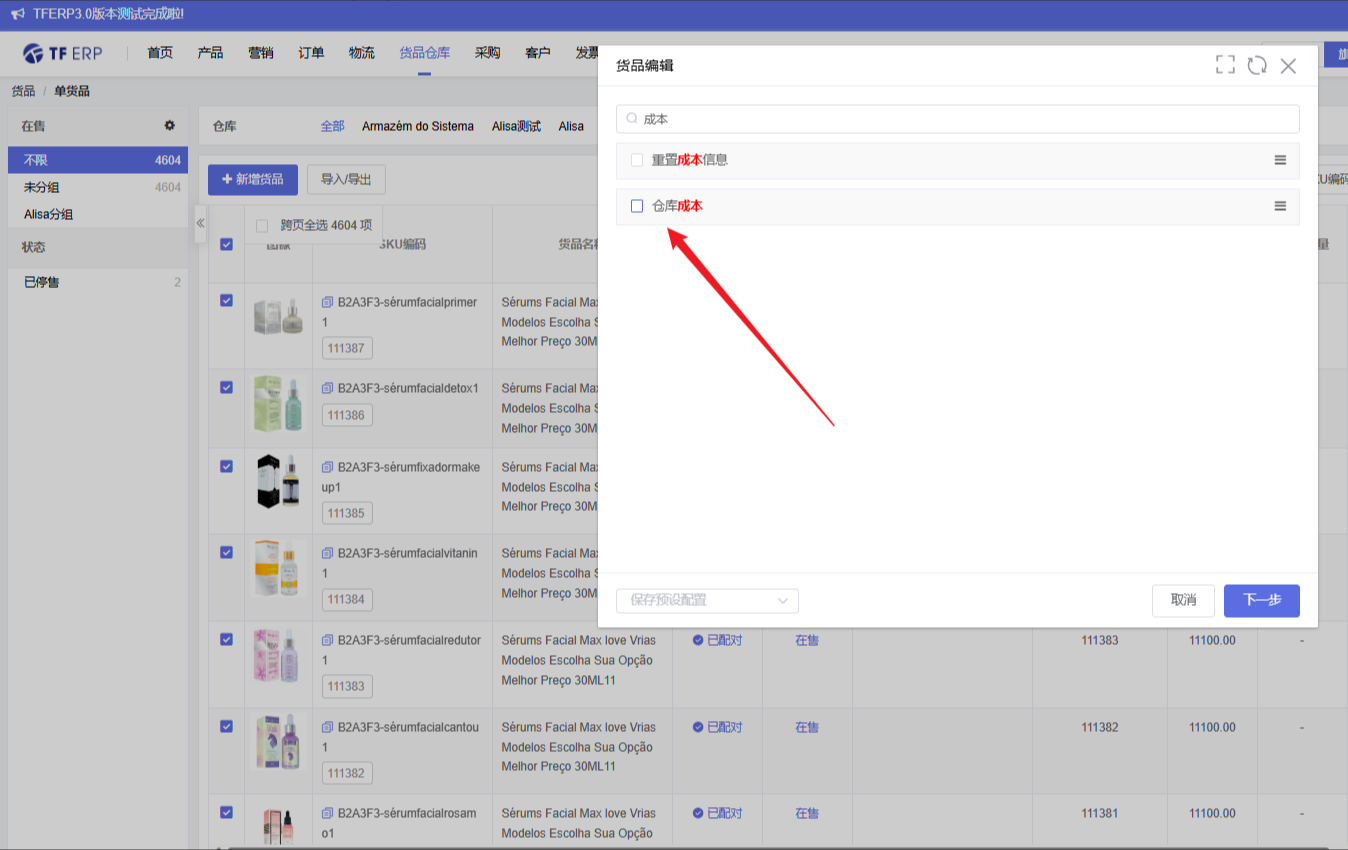The width and height of the screenshot is (1348, 850).
Task: Open the 保存预设配置 dropdown
Action: click(x=707, y=600)
